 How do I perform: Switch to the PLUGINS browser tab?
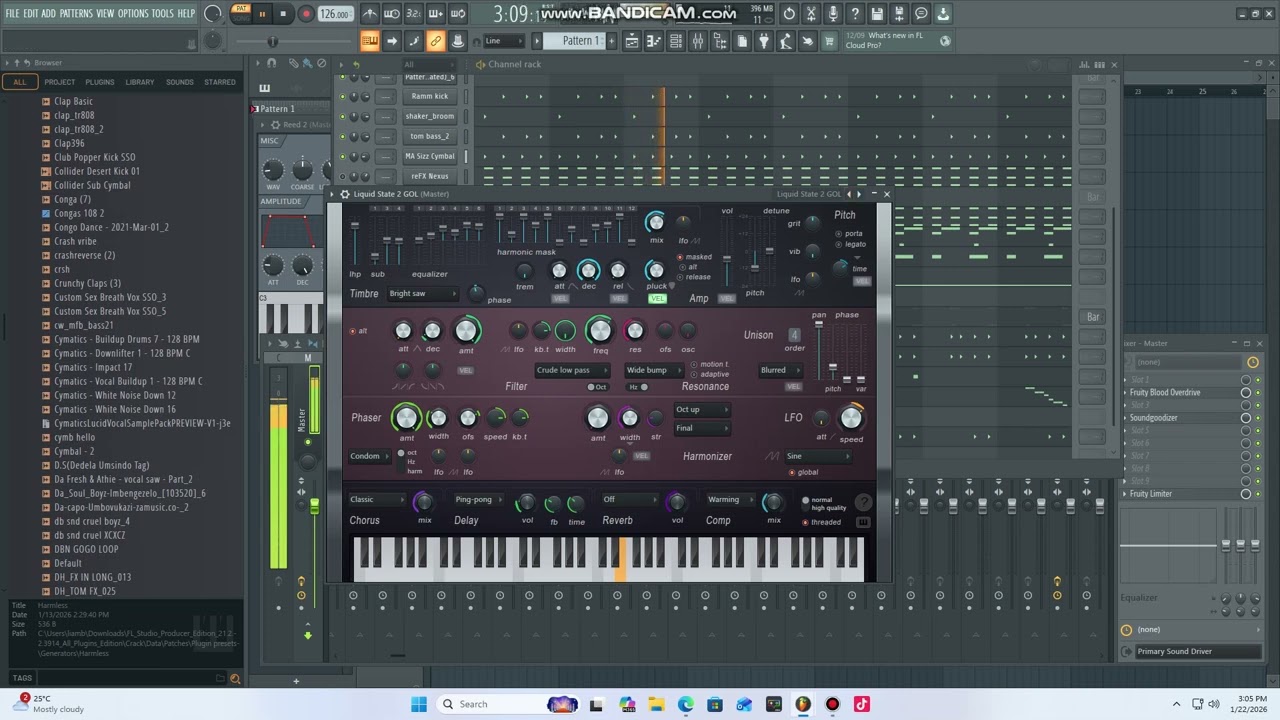click(100, 82)
